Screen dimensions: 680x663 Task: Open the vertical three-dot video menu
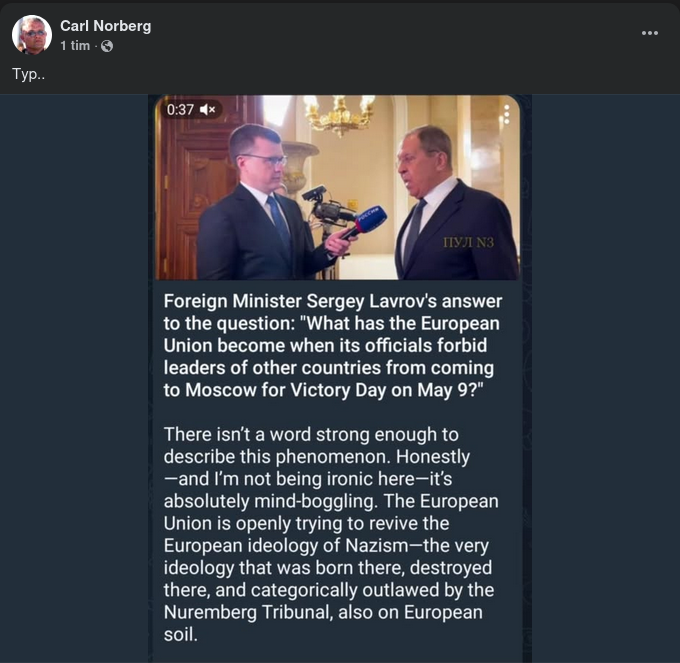[x=506, y=114]
